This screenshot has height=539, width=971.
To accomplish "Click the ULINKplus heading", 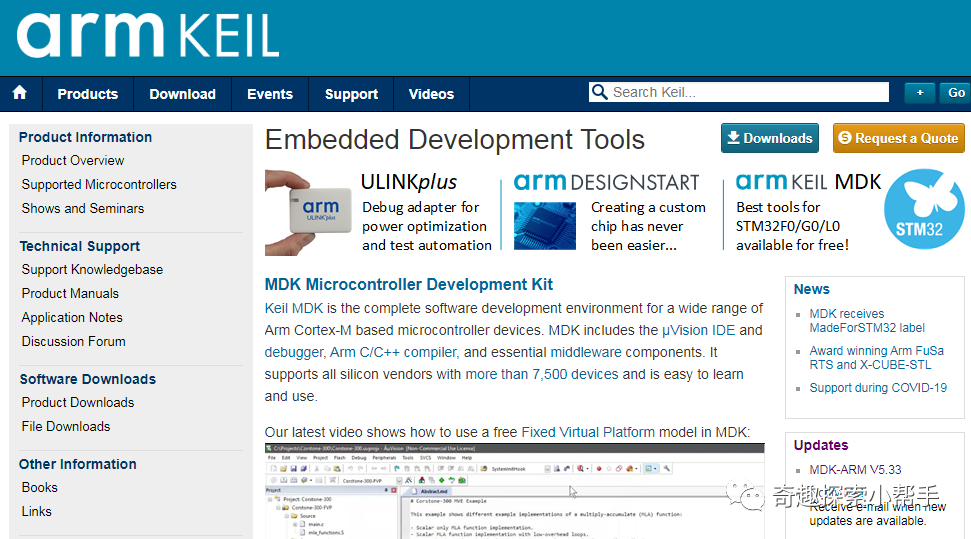I will 409,182.
